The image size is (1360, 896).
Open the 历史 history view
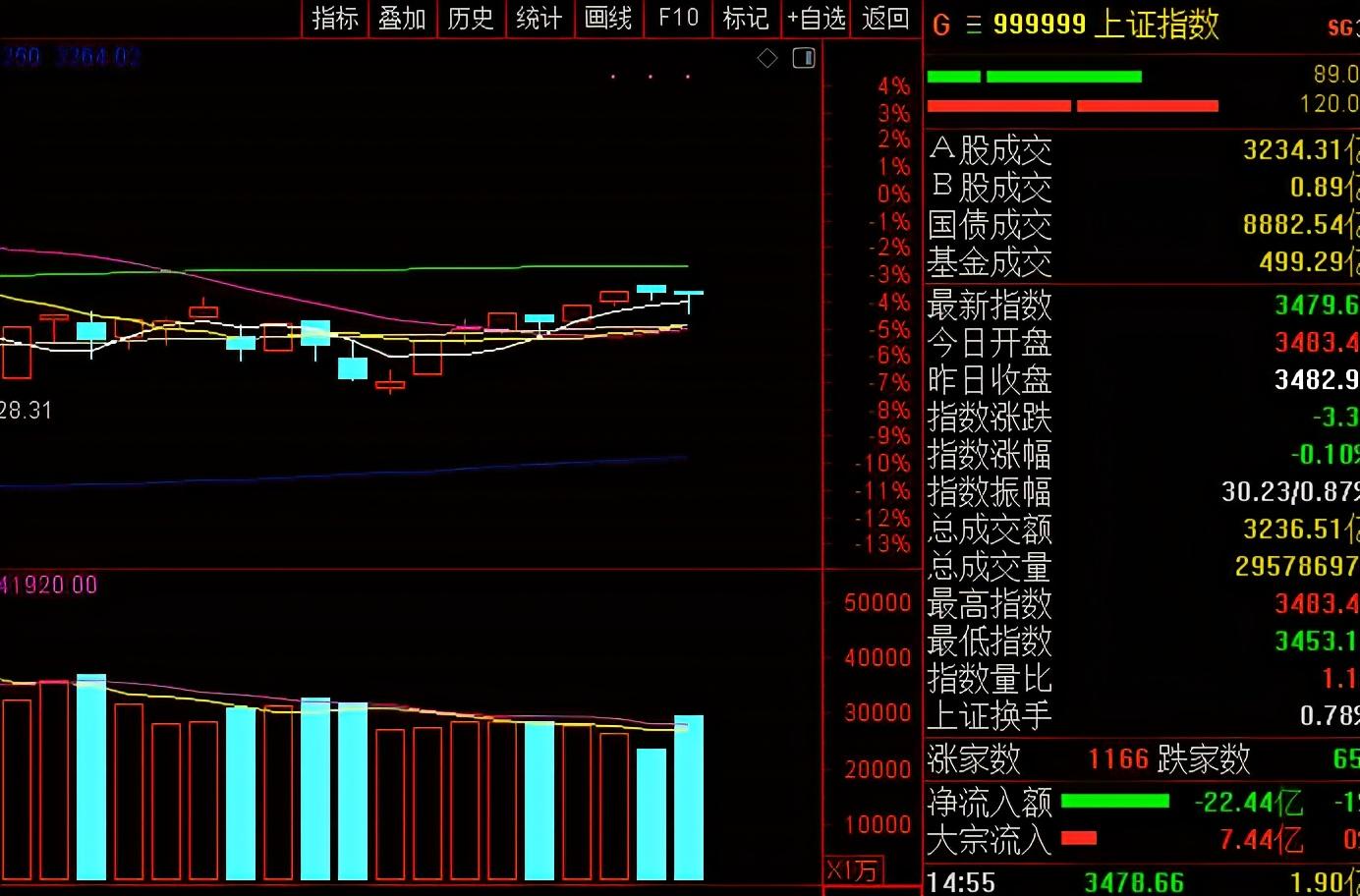point(471,19)
